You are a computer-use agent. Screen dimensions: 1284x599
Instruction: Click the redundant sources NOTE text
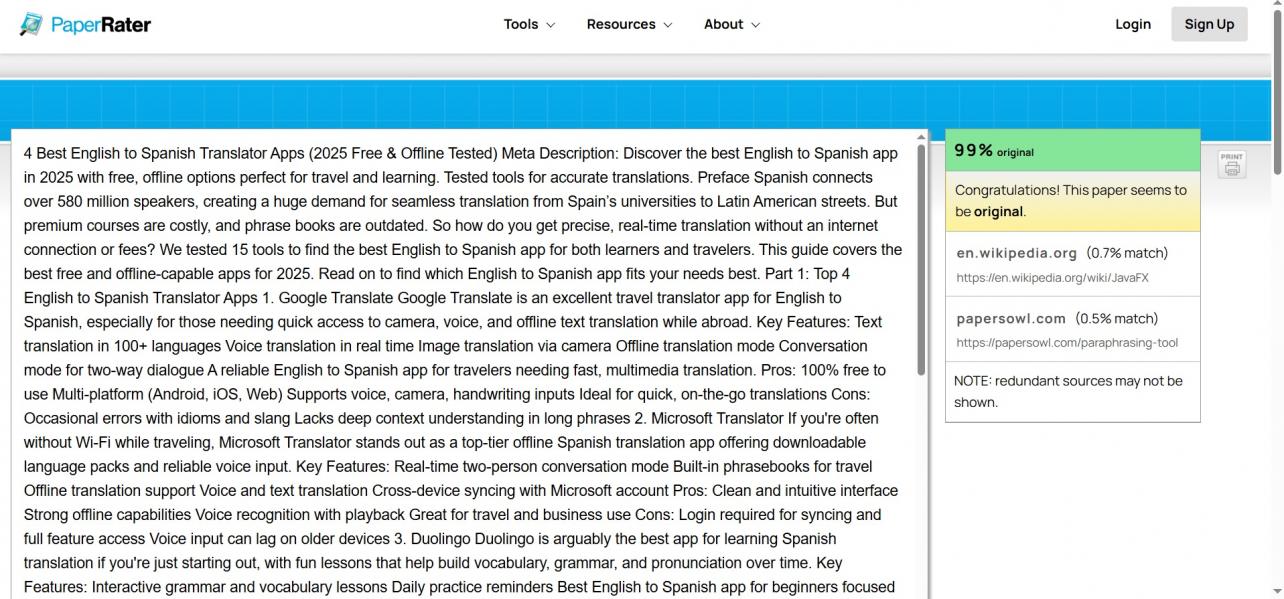coord(1068,391)
